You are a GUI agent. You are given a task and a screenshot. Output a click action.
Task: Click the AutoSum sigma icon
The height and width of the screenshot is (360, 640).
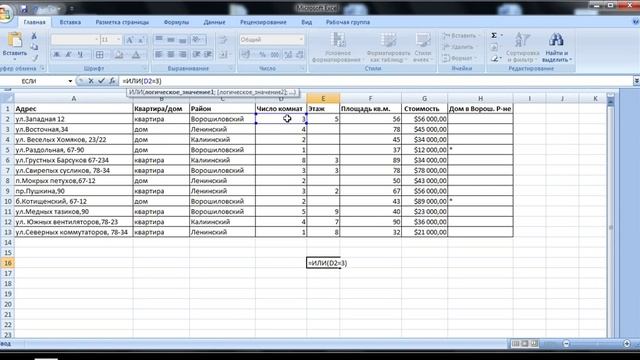(x=494, y=36)
